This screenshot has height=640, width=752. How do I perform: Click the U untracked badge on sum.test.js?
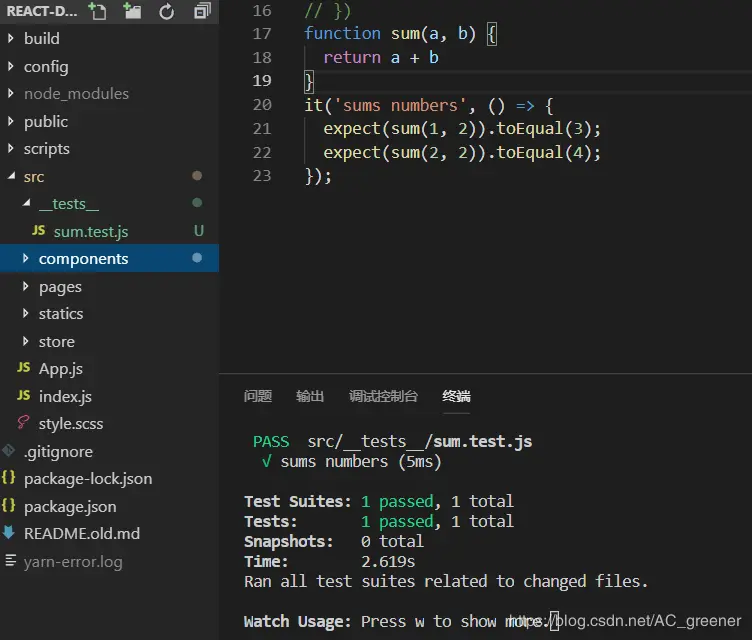click(x=199, y=231)
